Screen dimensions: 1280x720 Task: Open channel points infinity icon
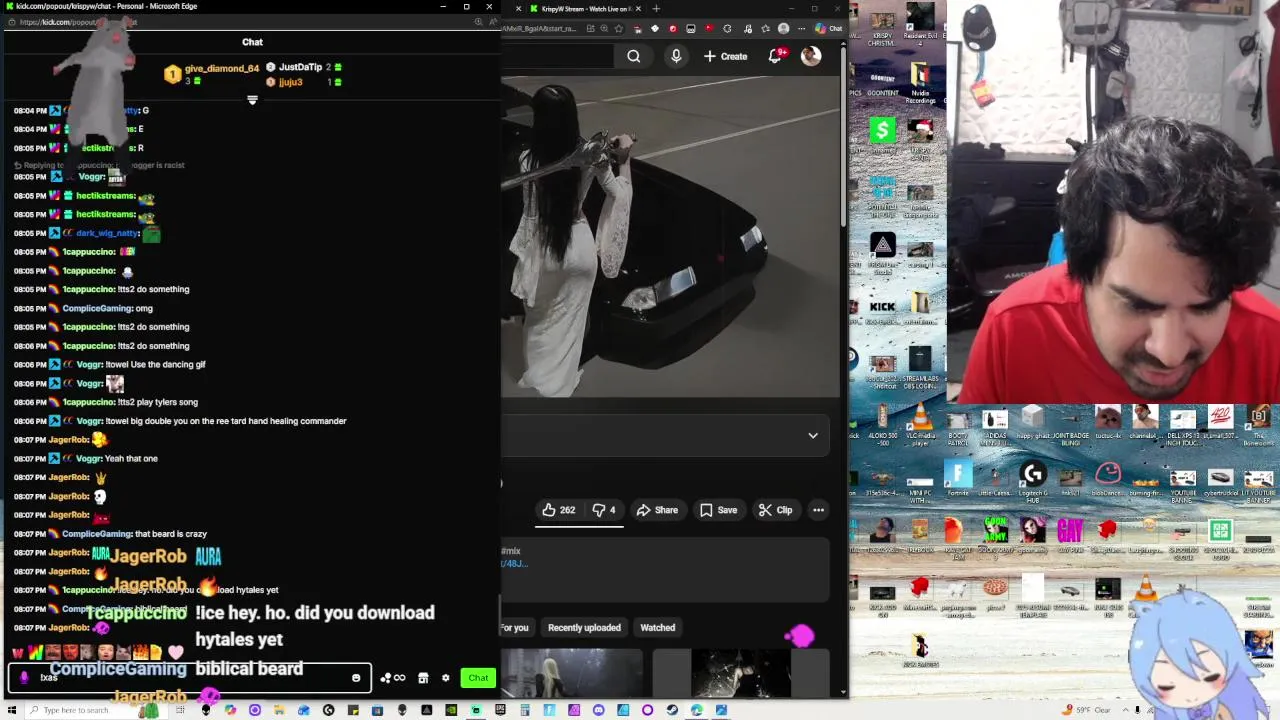tap(393, 678)
